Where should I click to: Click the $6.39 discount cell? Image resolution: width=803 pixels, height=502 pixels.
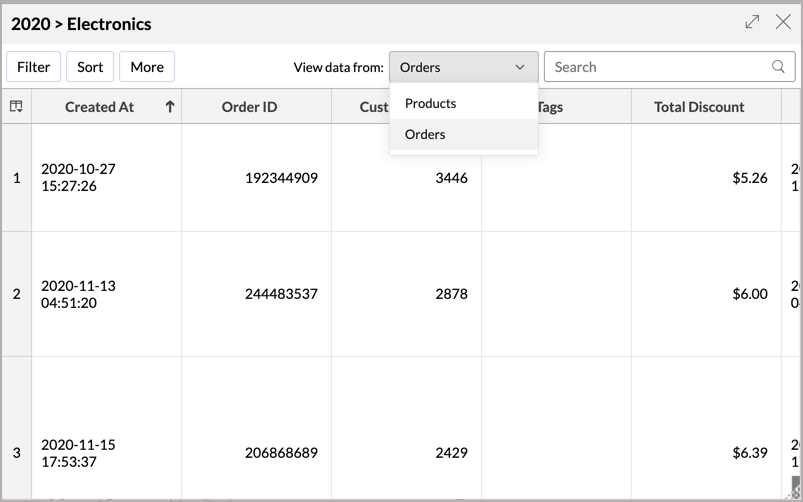750,453
